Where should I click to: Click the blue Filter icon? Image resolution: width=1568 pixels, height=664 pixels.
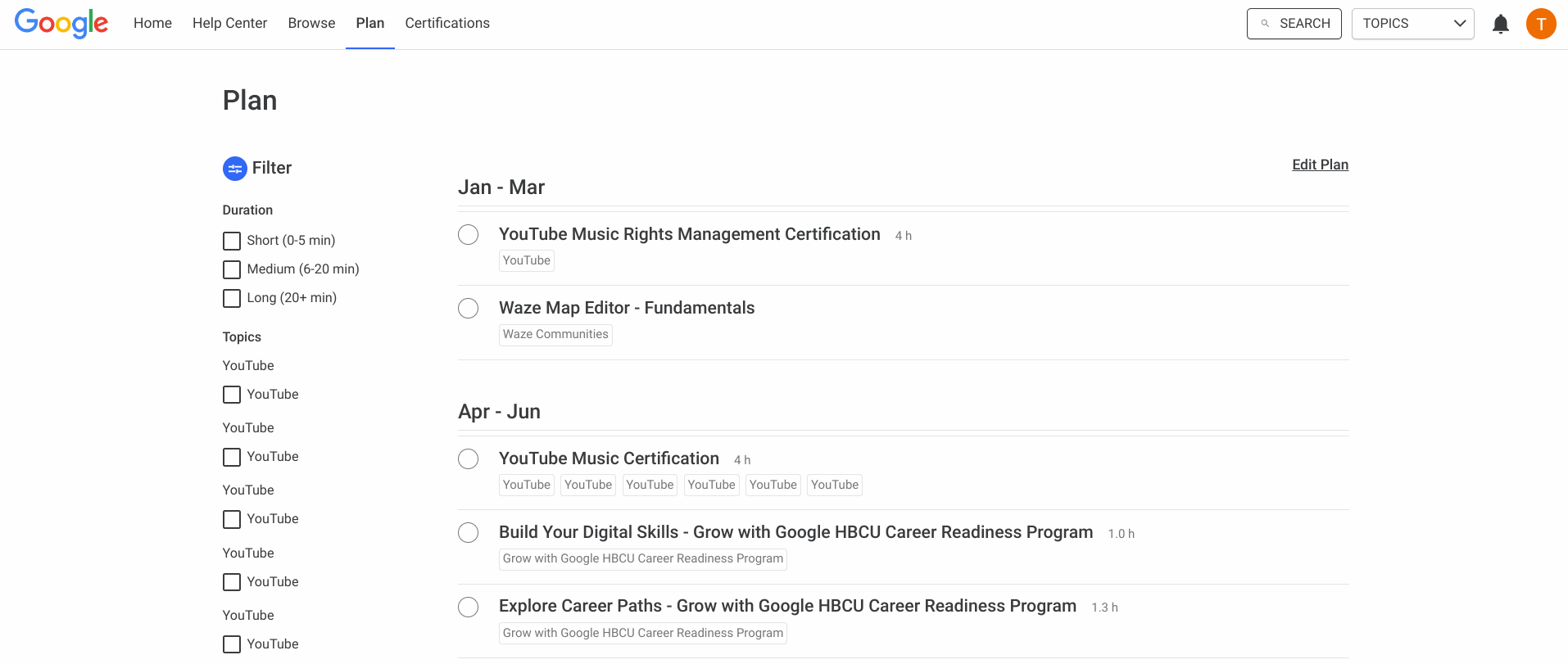(x=235, y=169)
